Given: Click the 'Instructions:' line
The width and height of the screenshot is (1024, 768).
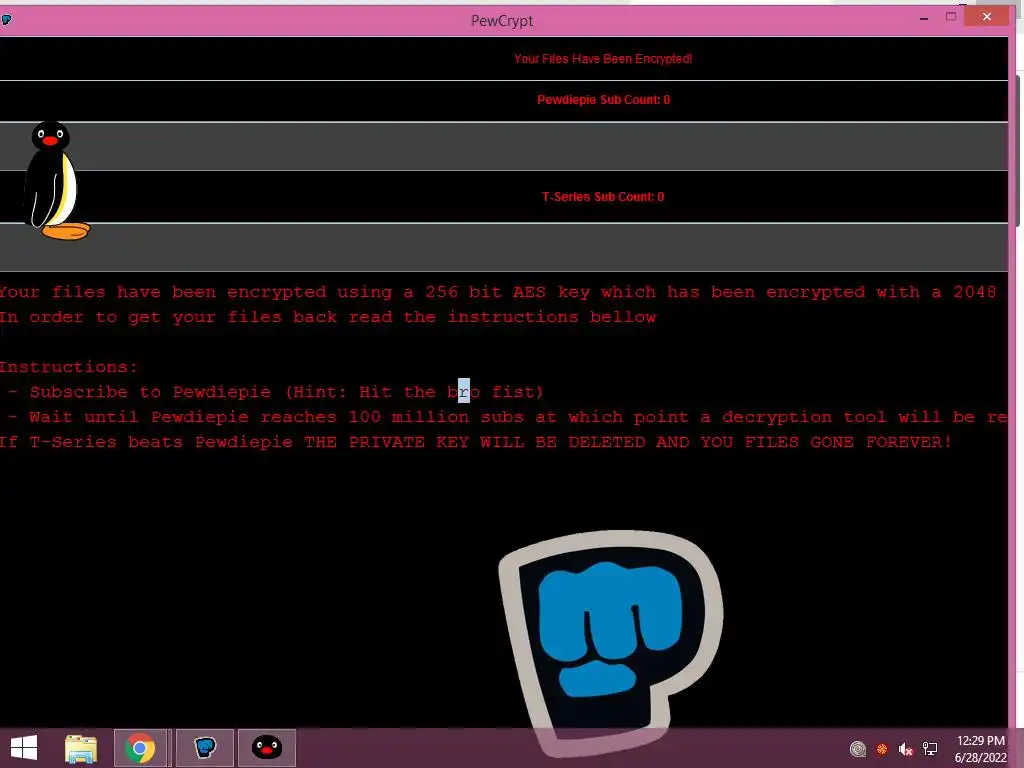Looking at the screenshot, I should (69, 367).
